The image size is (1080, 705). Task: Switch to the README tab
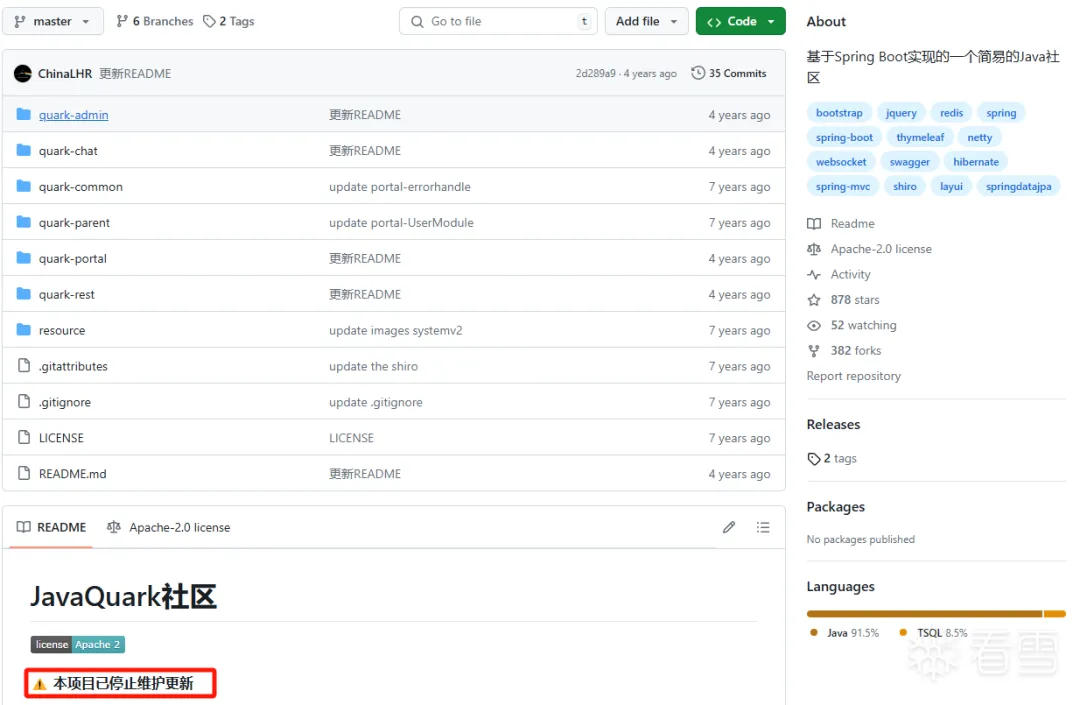[52, 527]
